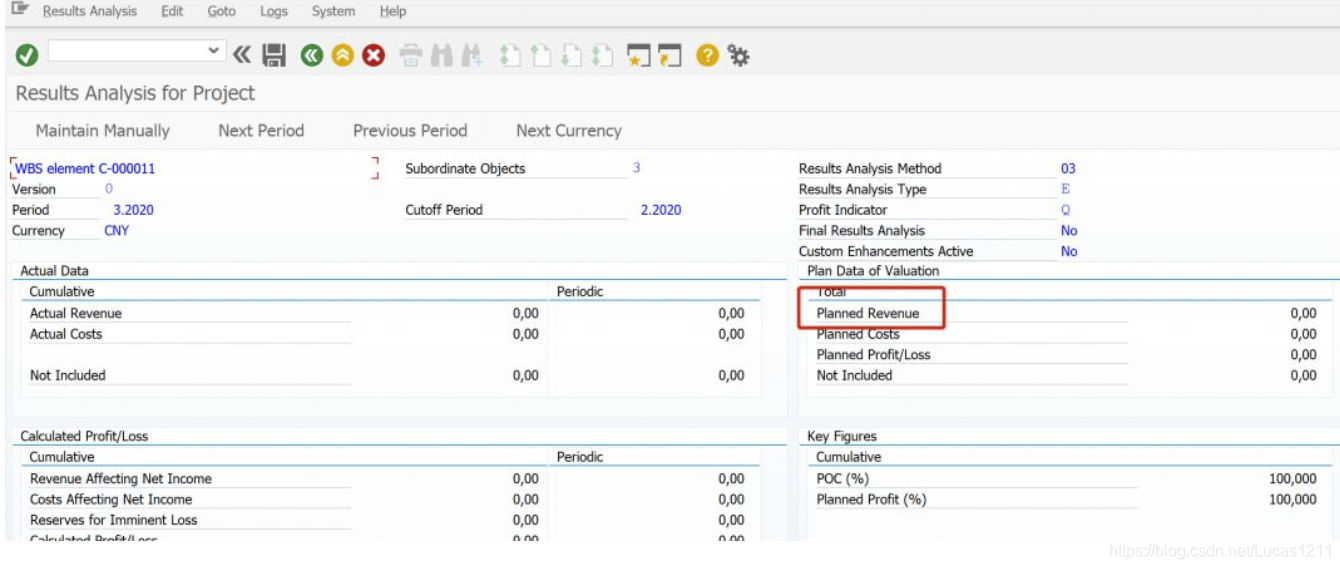This screenshot has height=569, width=1340.
Task: Click Costs Affecting Net Income label
Action: 111,499
